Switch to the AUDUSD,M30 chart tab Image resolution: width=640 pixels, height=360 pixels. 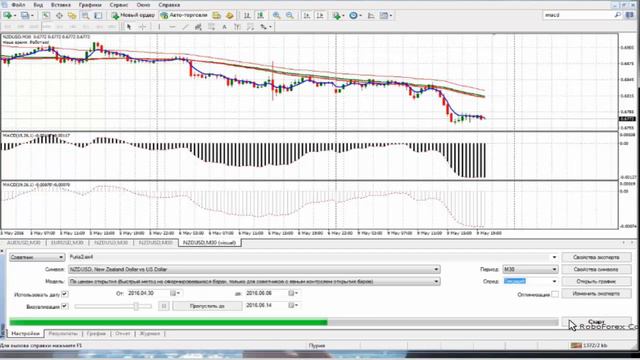click(x=24, y=242)
